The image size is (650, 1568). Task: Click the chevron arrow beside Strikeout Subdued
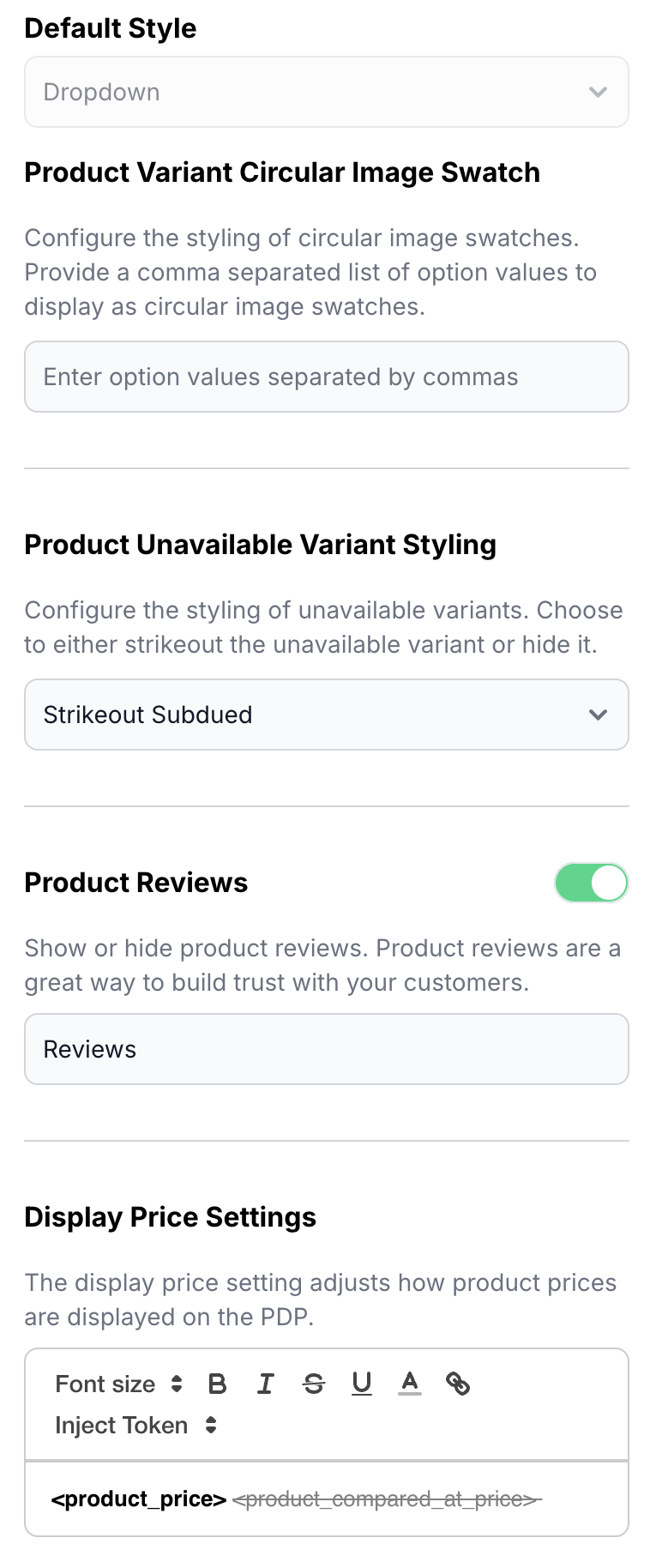[x=598, y=715]
